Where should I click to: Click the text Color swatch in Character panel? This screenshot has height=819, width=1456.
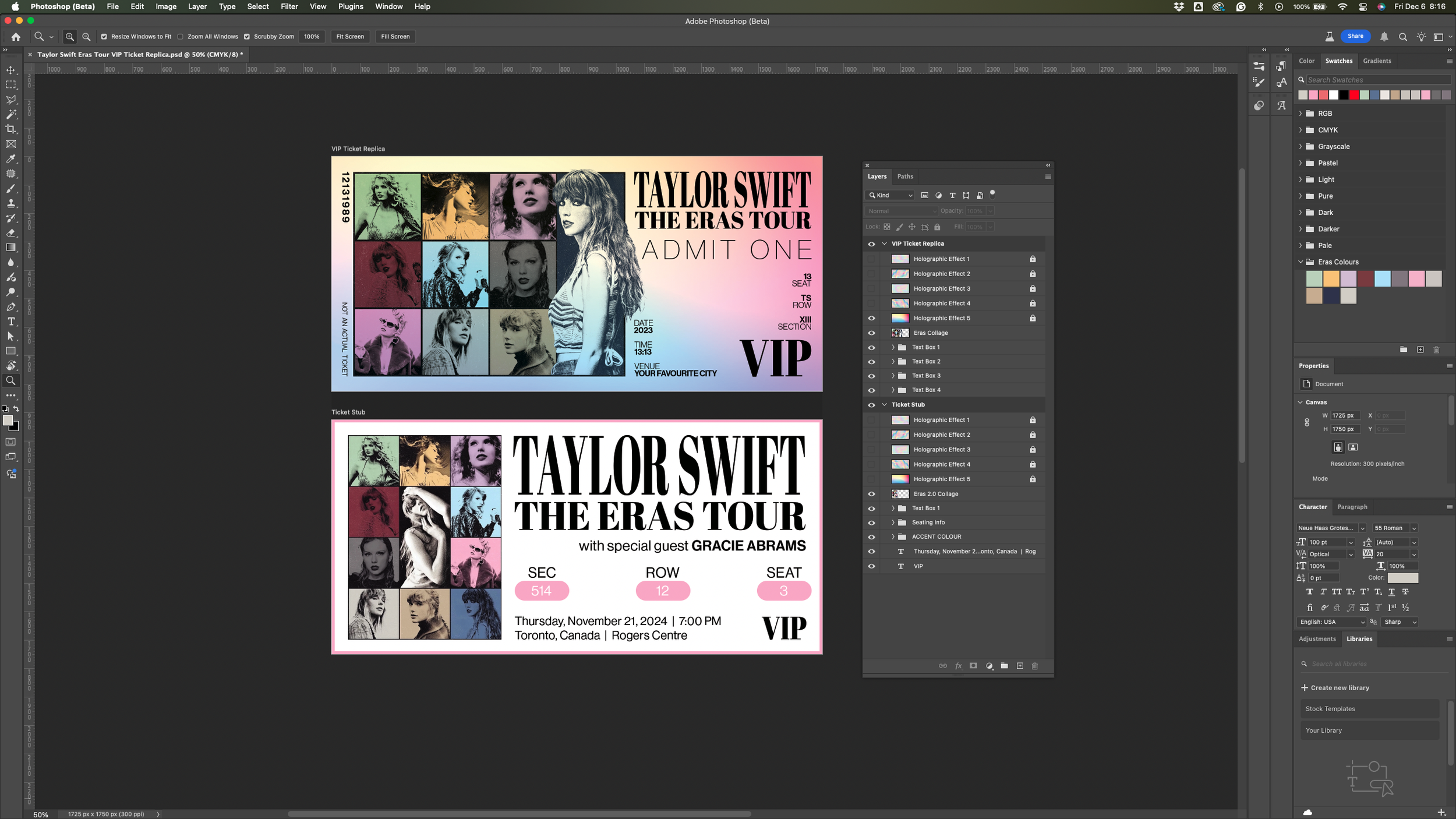(1402, 578)
